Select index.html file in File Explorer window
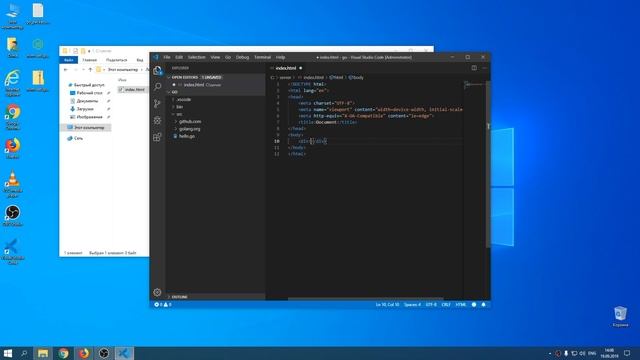Screen dimensions: 640x360 [x=132, y=89]
